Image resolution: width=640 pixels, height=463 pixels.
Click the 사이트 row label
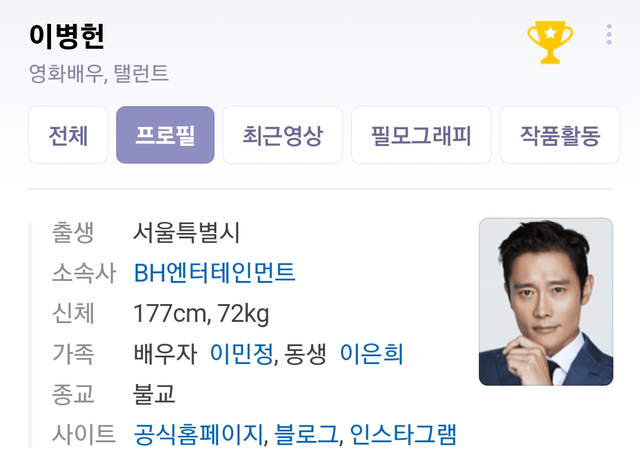click(x=84, y=434)
